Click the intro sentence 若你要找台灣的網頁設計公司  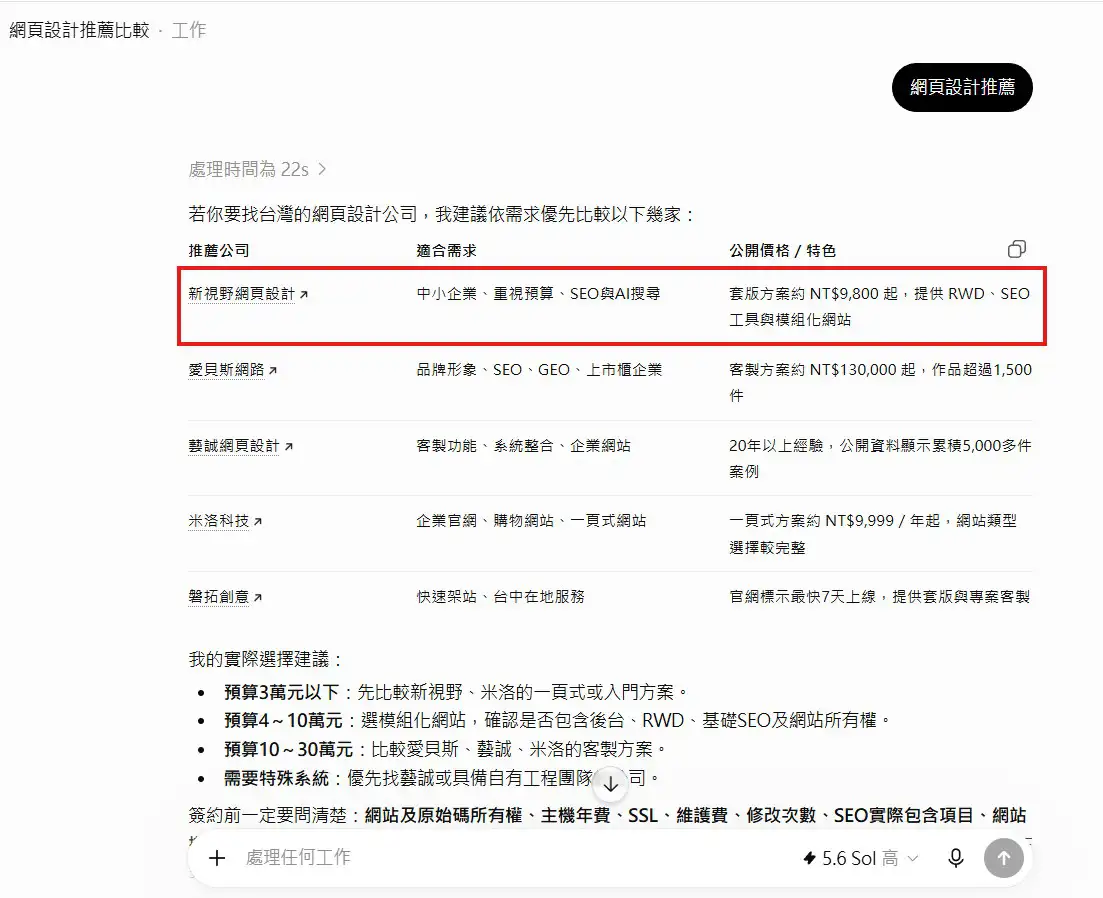point(442,214)
